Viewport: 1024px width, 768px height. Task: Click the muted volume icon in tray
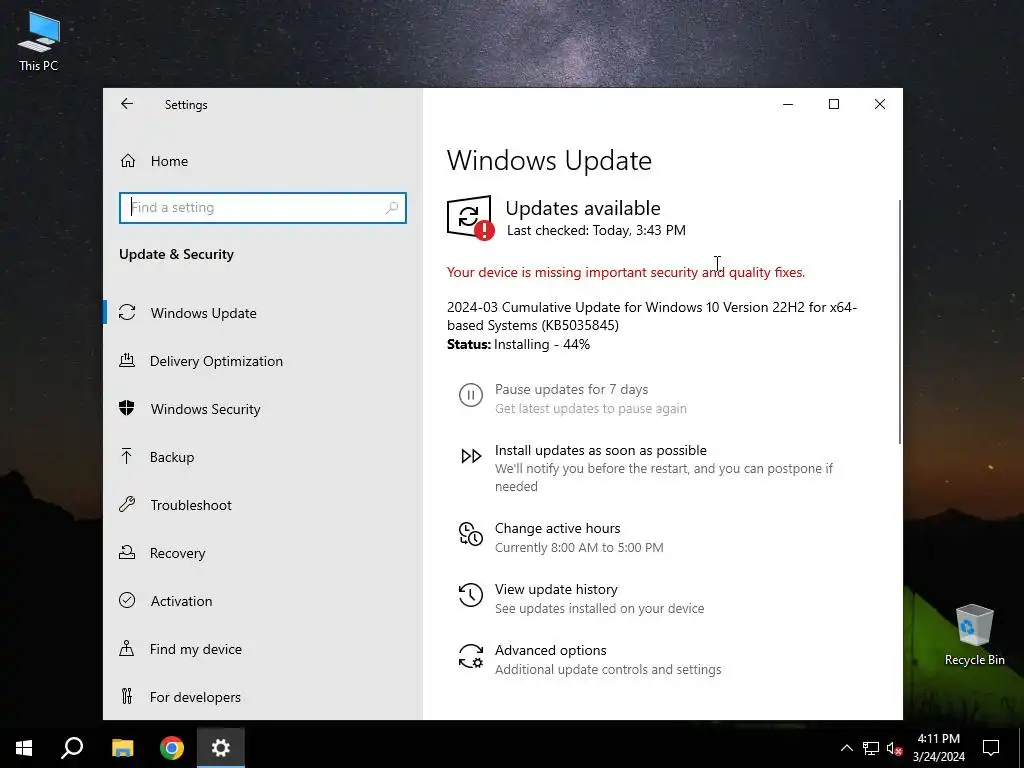pos(895,748)
